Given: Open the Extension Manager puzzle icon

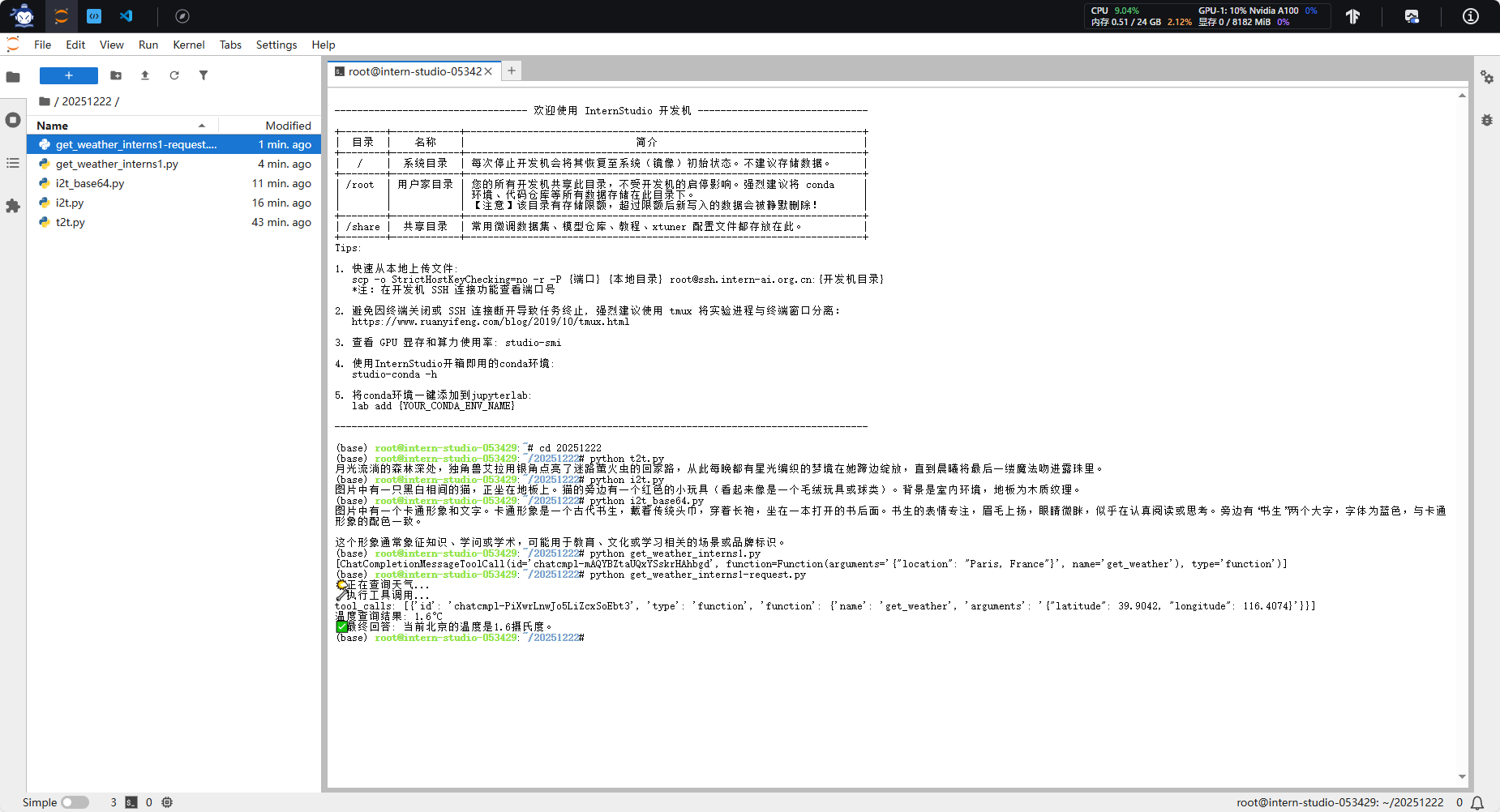Looking at the screenshot, I should pyautogui.click(x=13, y=207).
